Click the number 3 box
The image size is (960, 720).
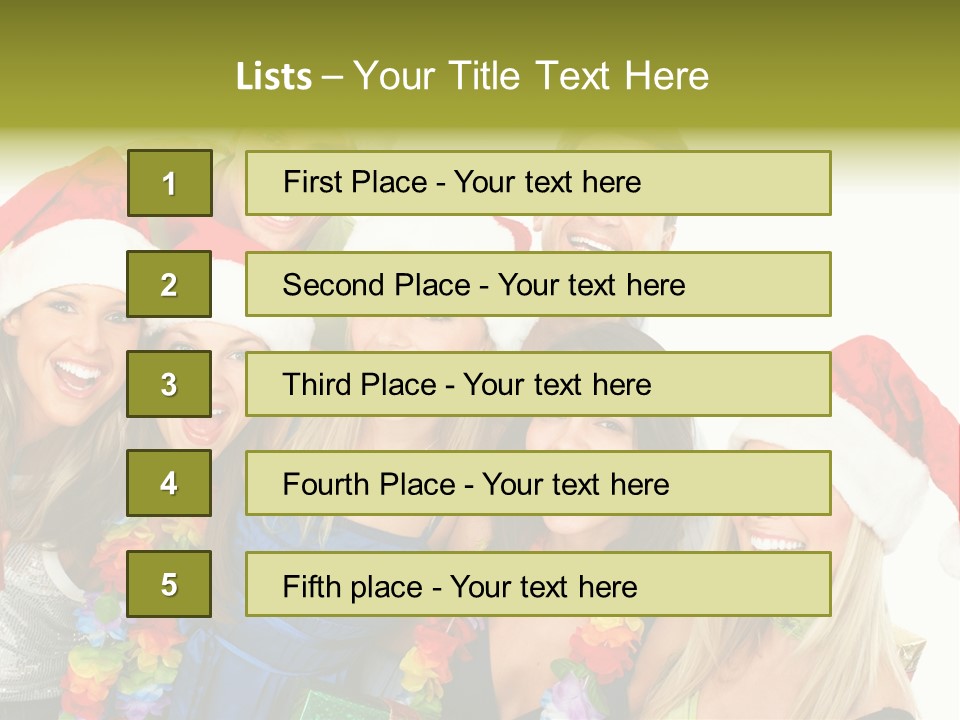pos(169,384)
